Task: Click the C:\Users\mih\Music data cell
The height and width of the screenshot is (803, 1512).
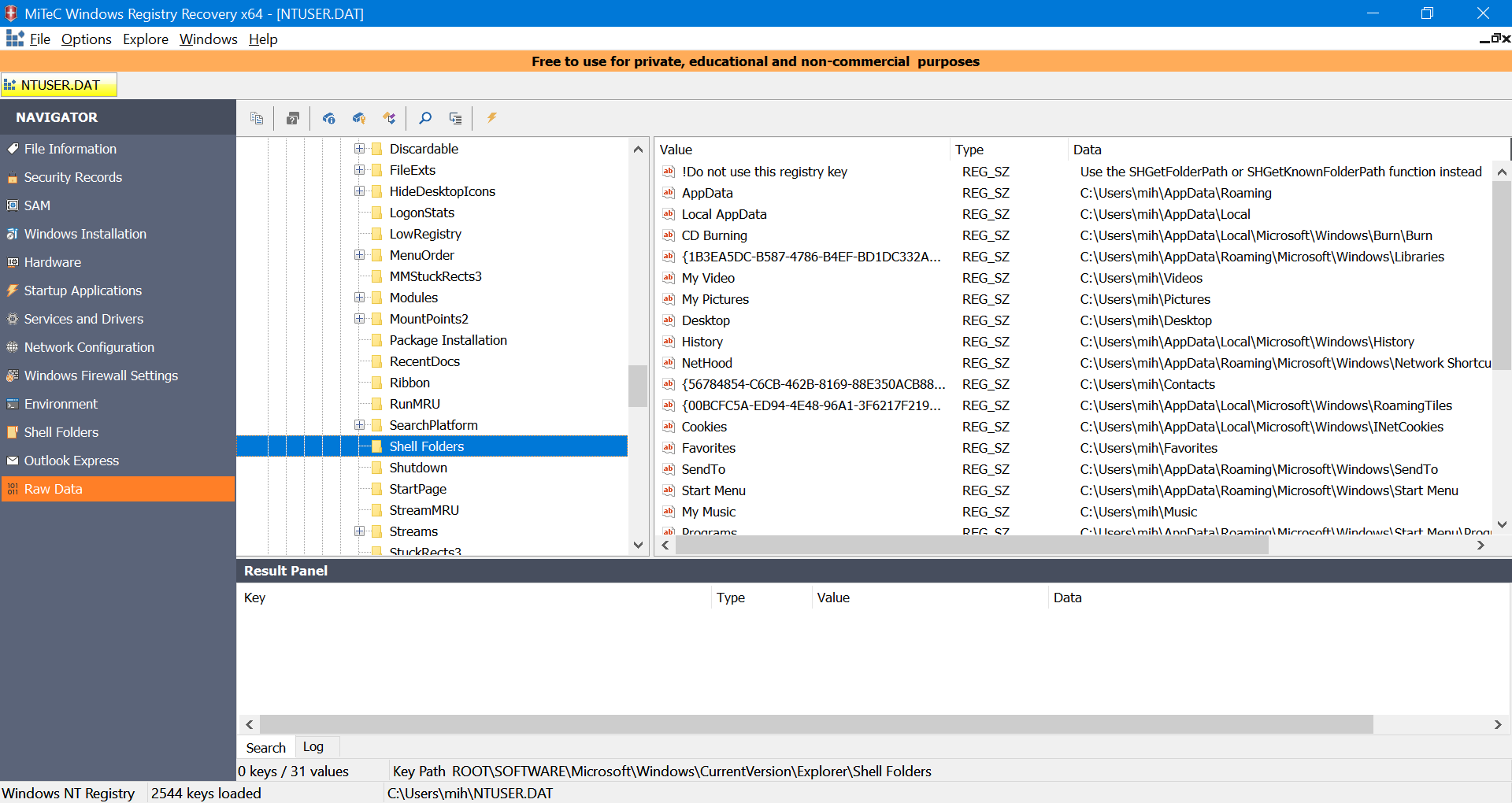Action: pyautogui.click(x=1138, y=512)
